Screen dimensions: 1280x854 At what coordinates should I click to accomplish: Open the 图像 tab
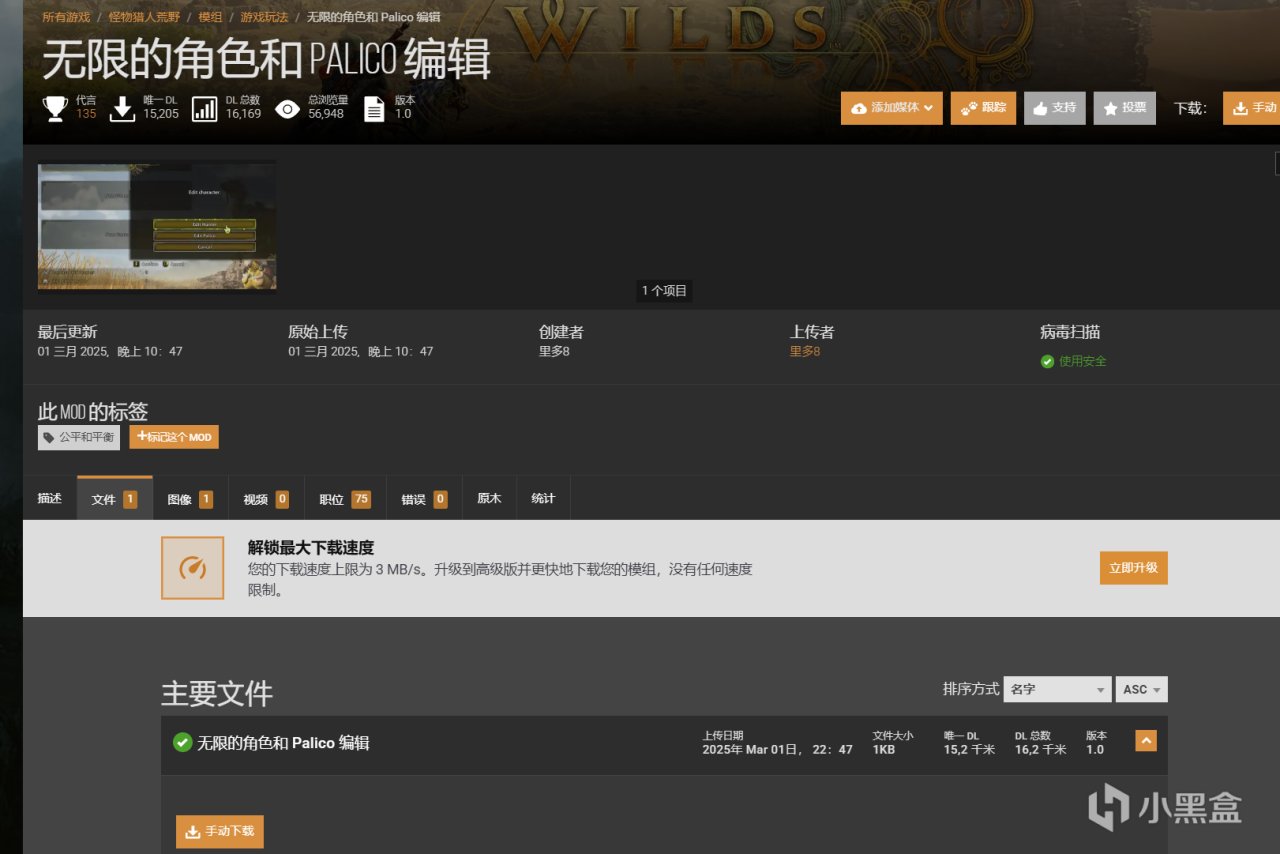(x=190, y=498)
